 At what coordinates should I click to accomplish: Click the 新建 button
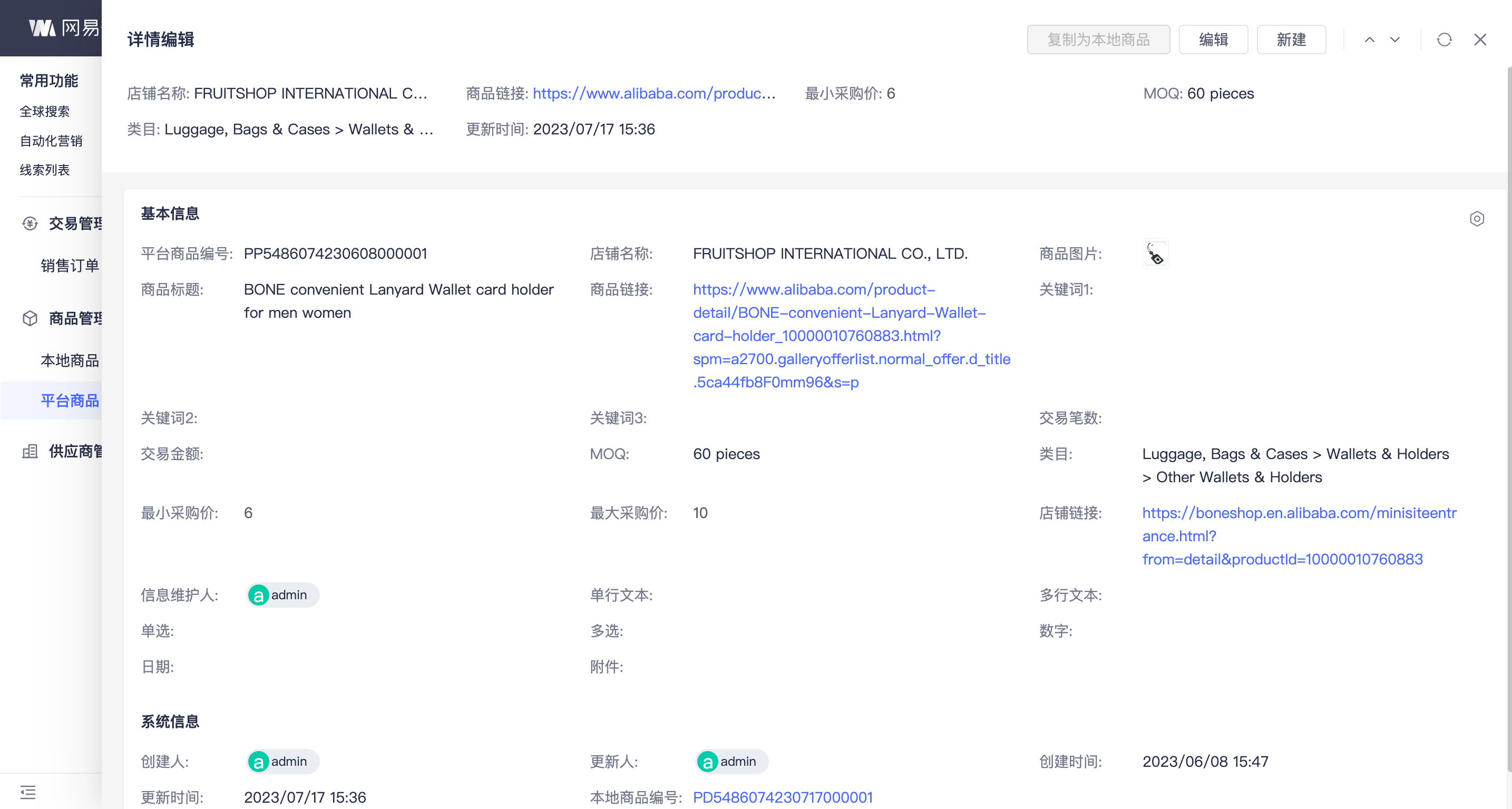(1291, 40)
